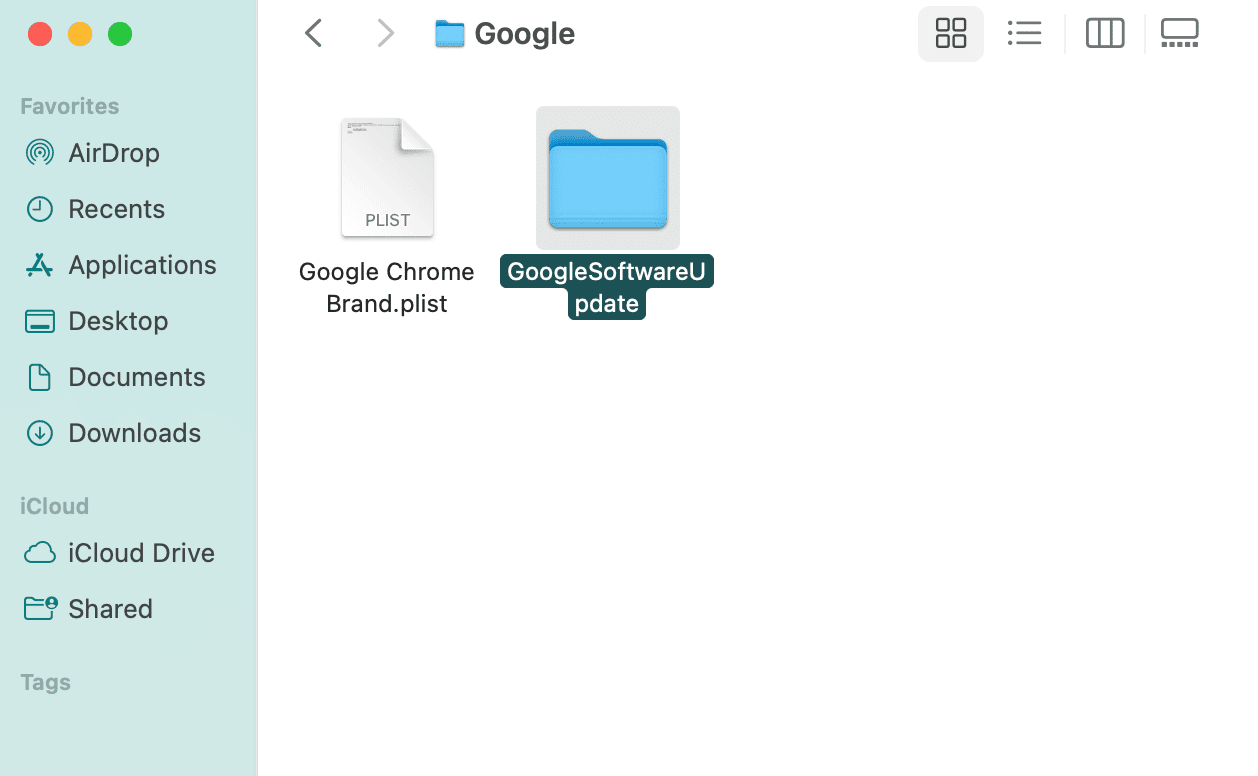Viewport: 1258px width, 776px height.
Task: Navigate back using the arrow
Action: pos(313,33)
